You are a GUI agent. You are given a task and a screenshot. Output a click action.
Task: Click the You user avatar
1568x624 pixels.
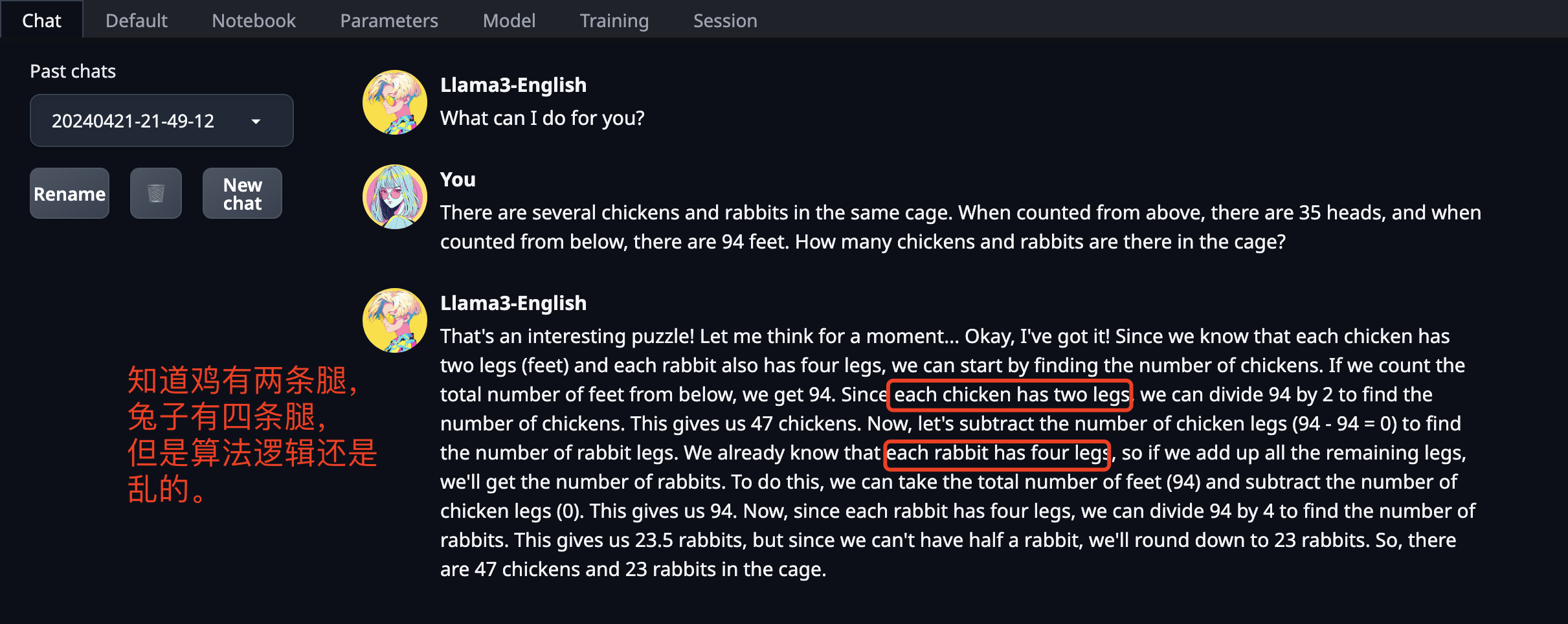point(395,197)
